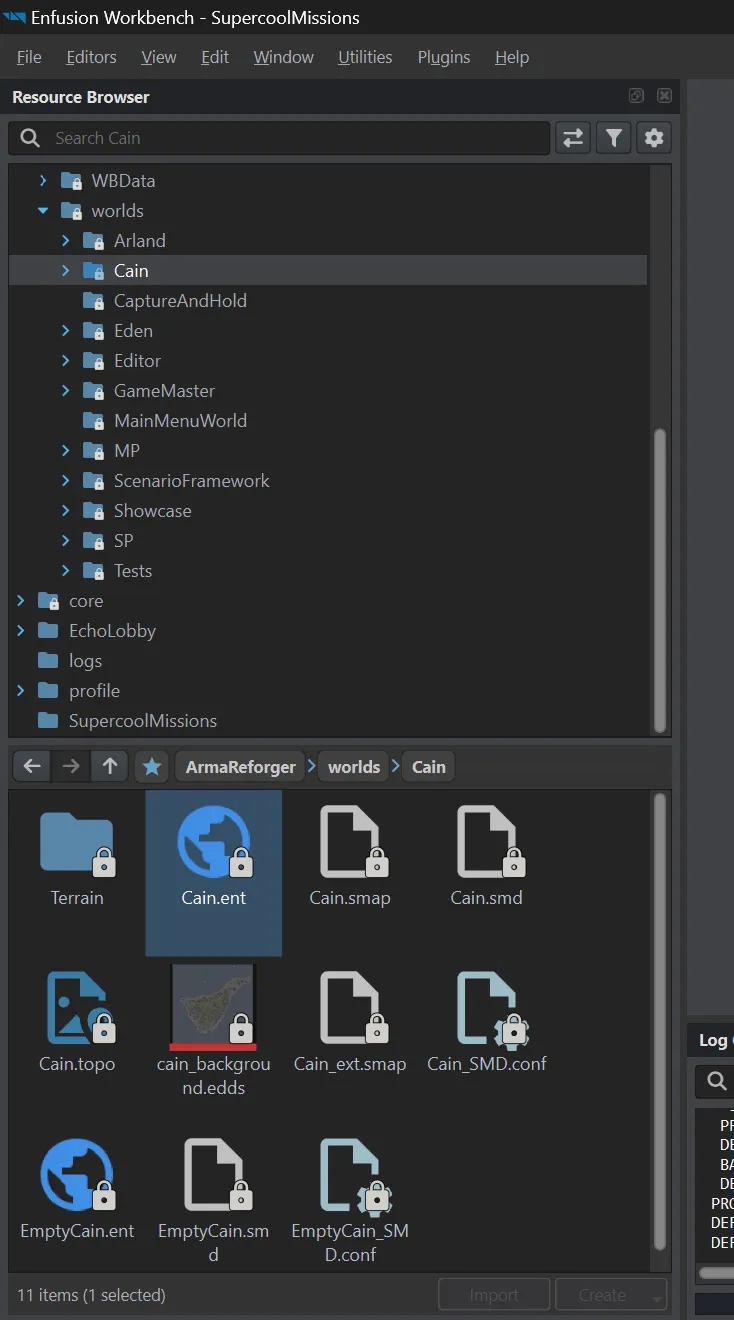734x1320 pixels.
Task: Select the Cain.smd file
Action: pyautogui.click(x=486, y=858)
